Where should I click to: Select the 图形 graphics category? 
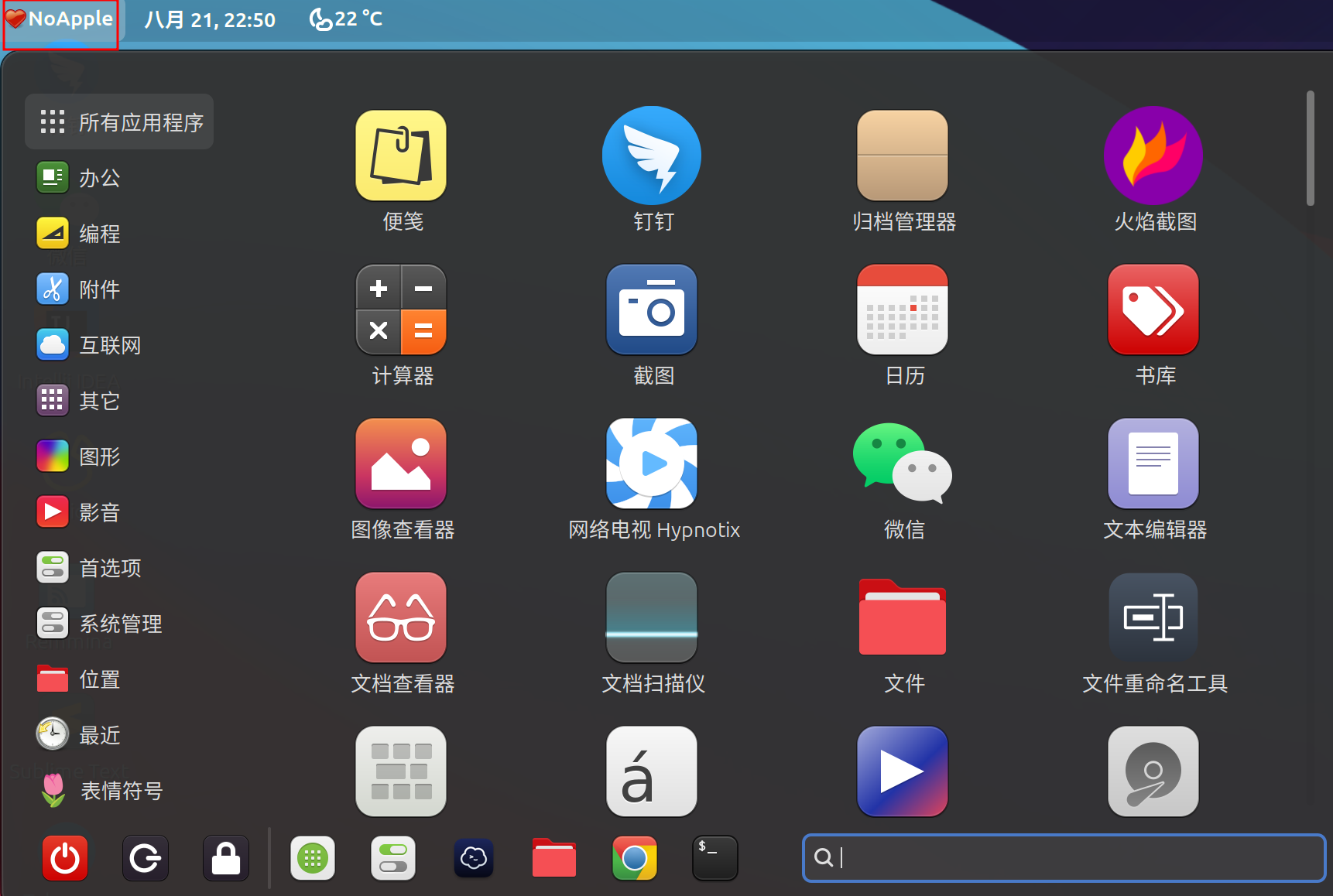(119, 457)
